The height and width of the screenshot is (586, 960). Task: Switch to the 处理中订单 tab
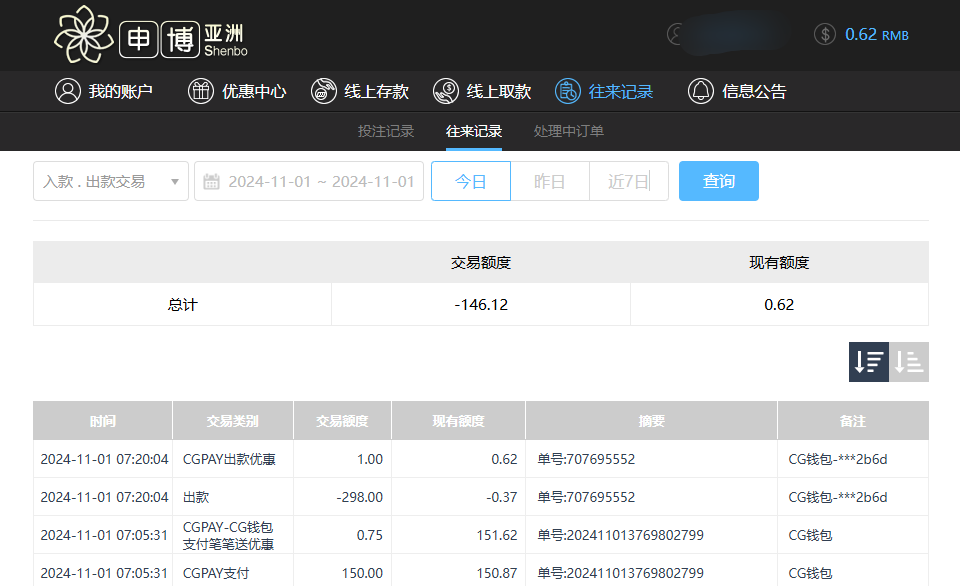point(571,130)
